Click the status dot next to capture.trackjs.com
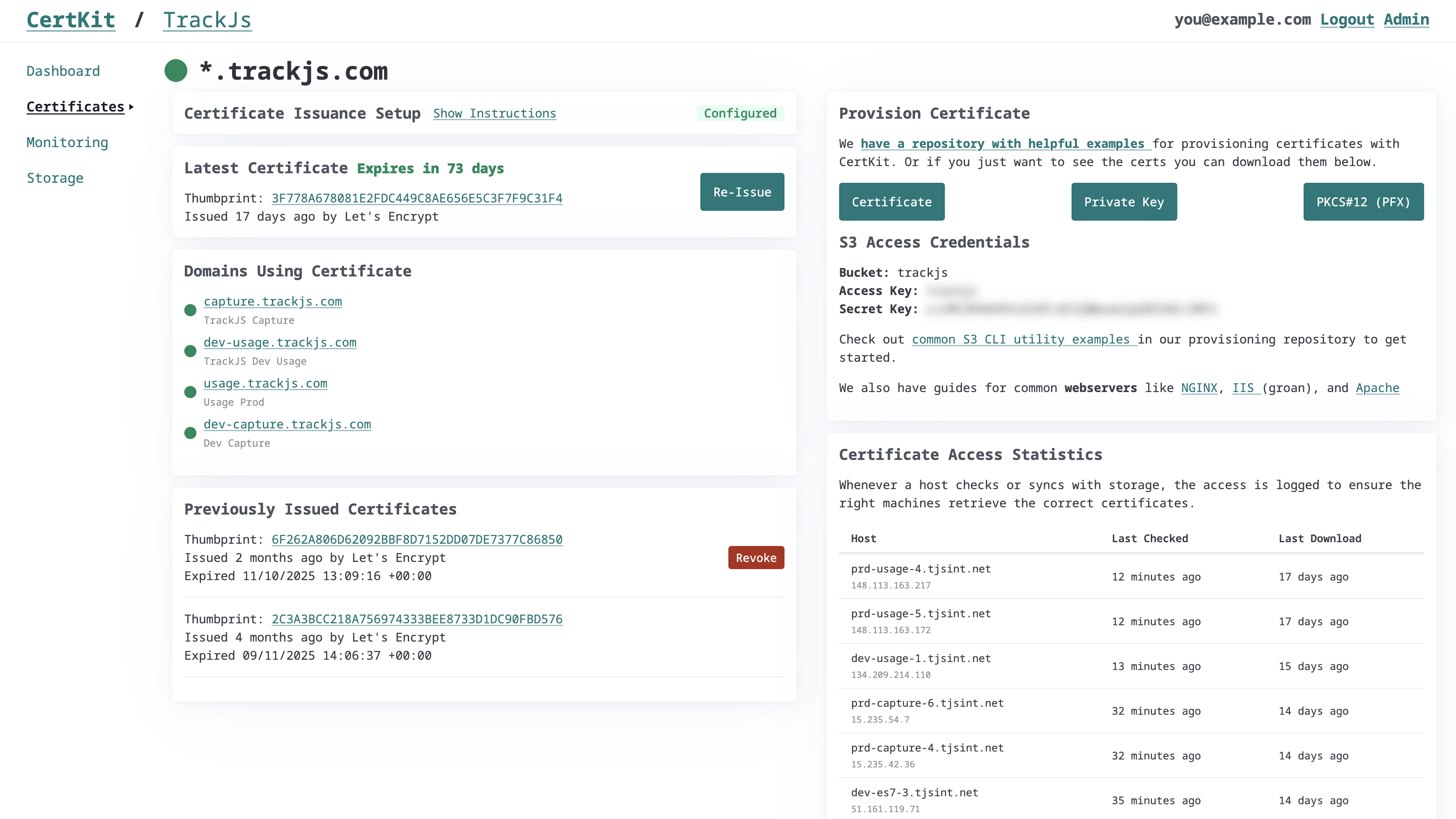1456x819 pixels. pyautogui.click(x=190, y=310)
